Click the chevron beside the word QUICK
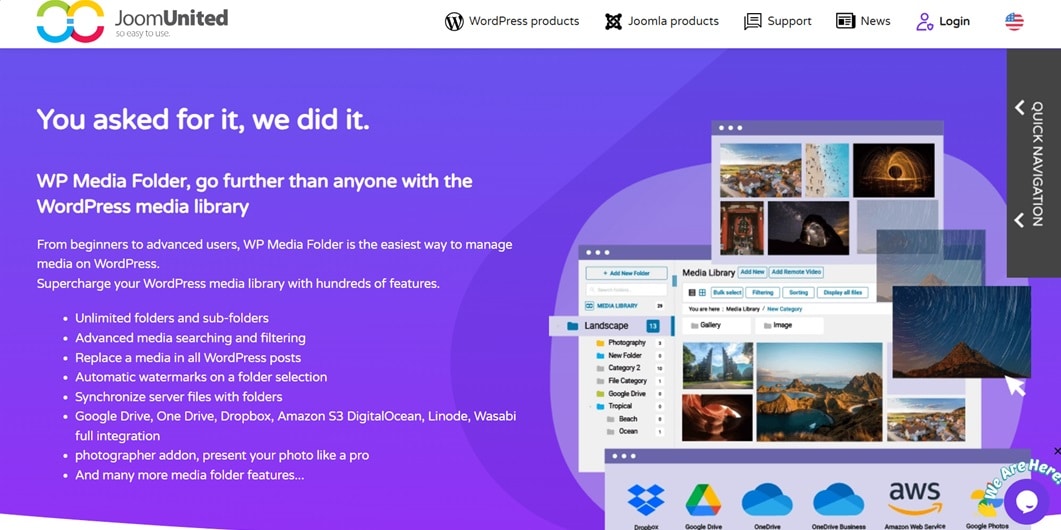1061x530 pixels. 1019,108
